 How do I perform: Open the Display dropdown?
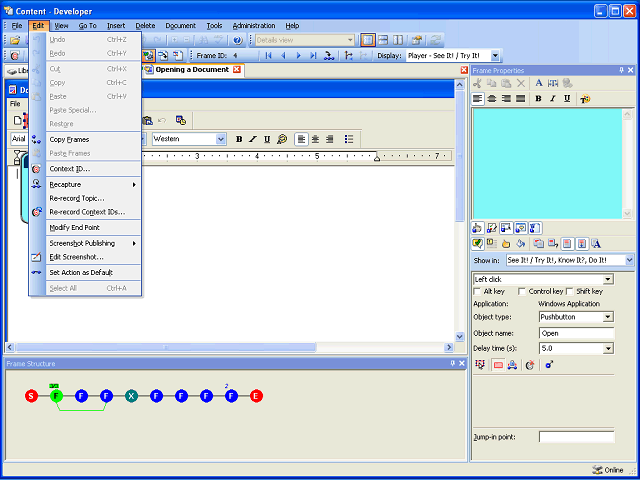(x=495, y=56)
